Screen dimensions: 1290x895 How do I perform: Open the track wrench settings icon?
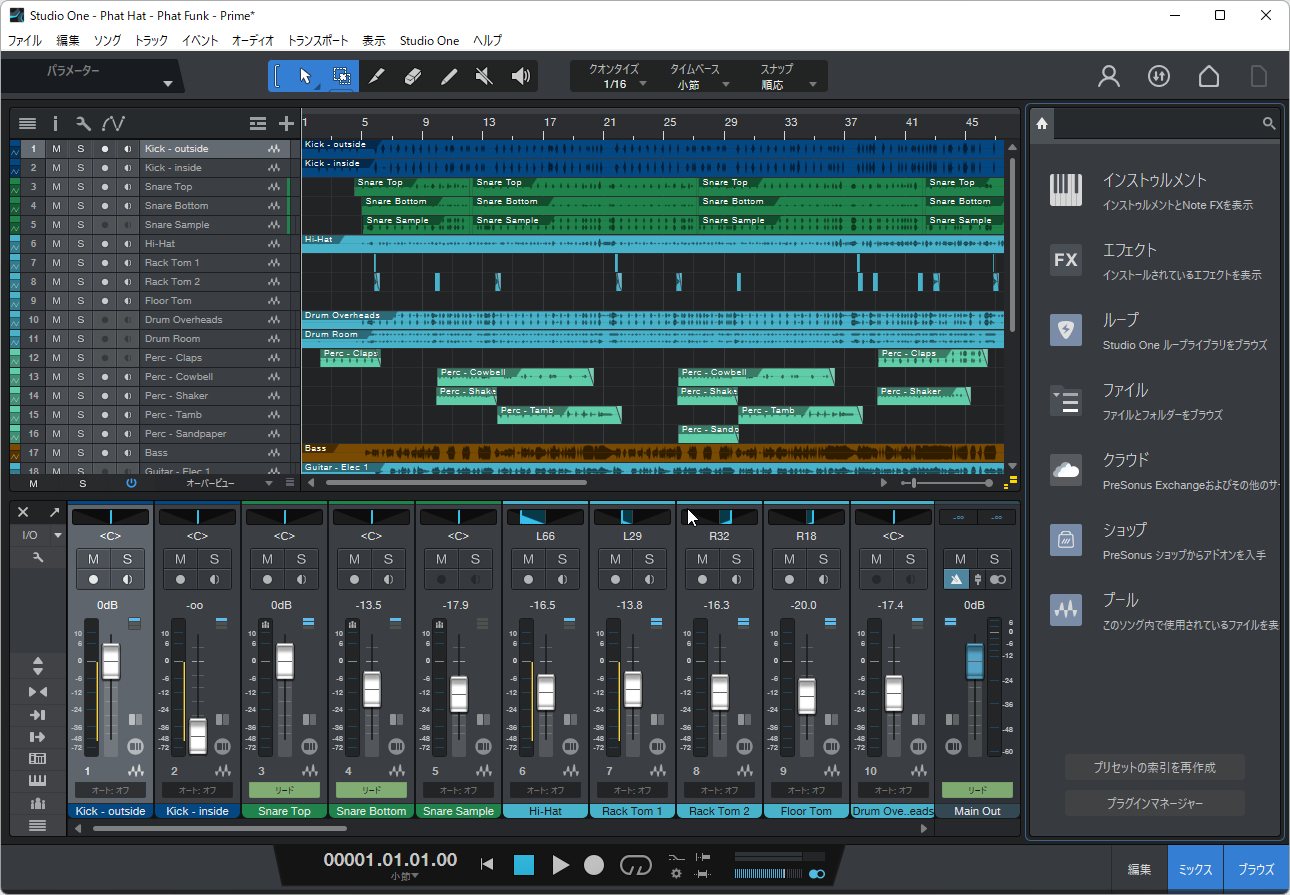[x=84, y=122]
